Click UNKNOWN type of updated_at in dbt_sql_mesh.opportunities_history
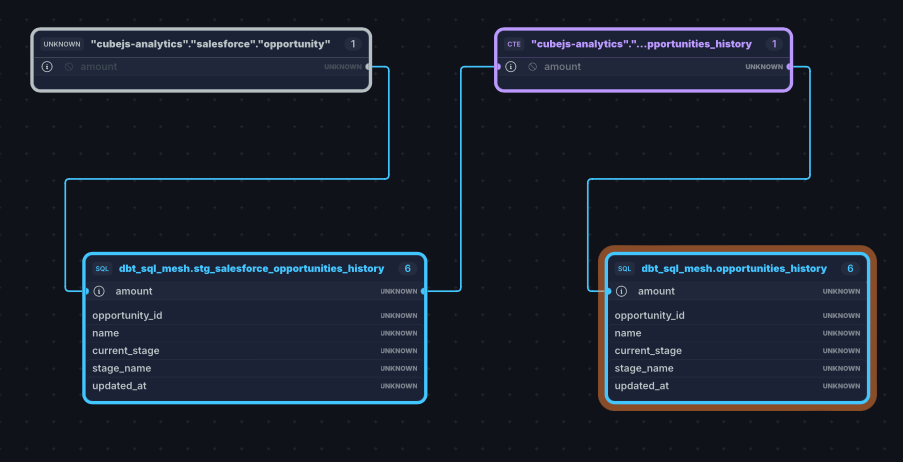This screenshot has height=462, width=903. 841,386
